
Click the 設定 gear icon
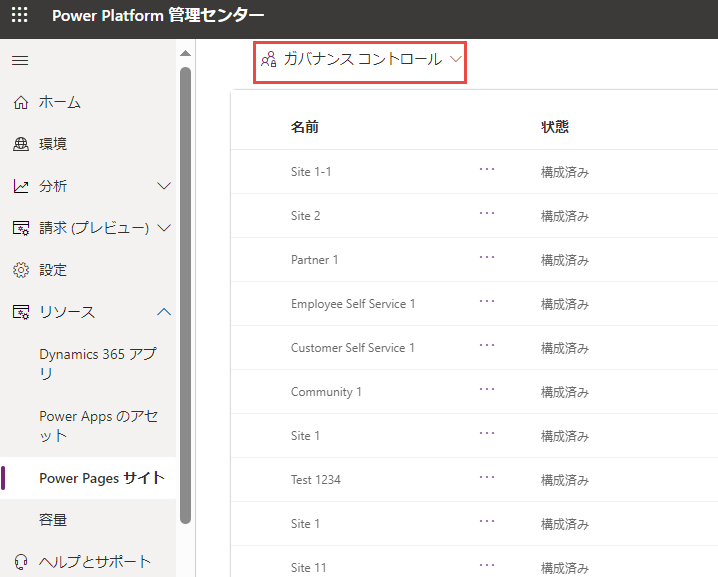tap(21, 270)
